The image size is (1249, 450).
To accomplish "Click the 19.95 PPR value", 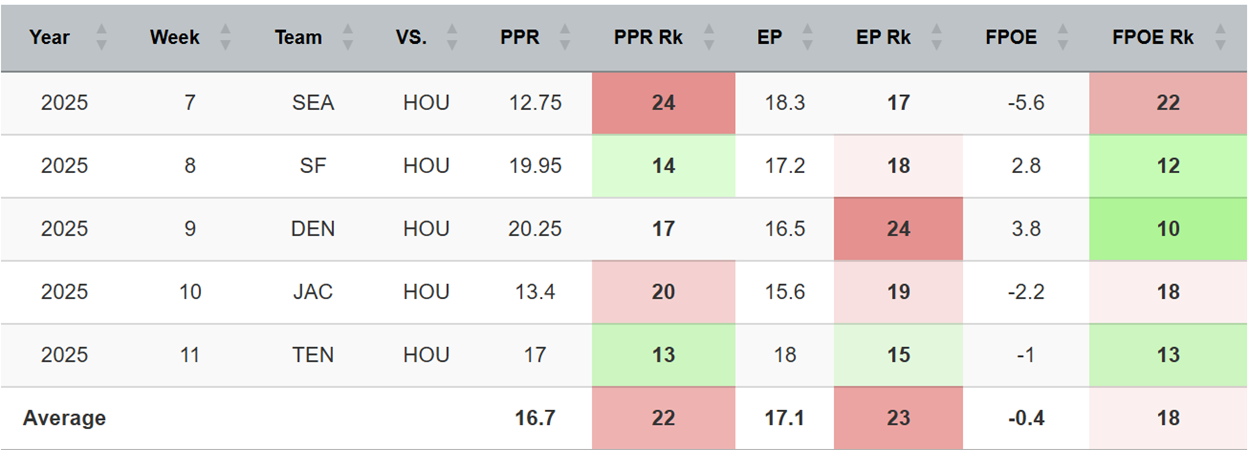I will [535, 166].
